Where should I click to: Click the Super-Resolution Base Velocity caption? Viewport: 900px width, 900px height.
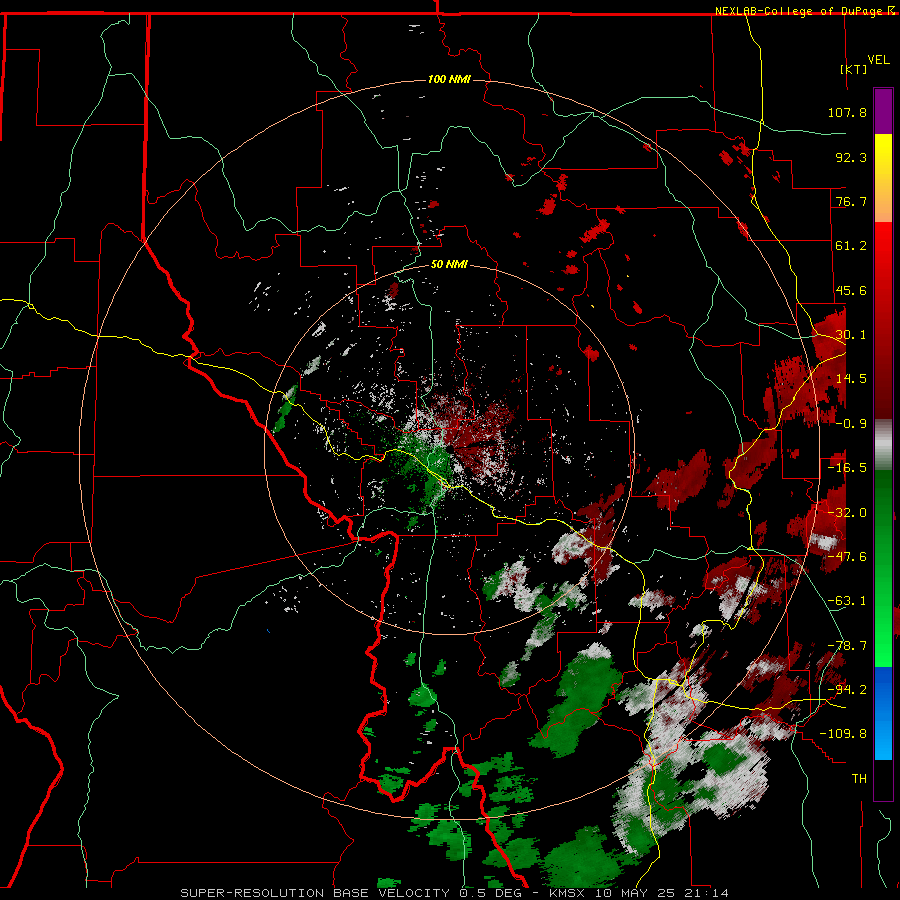coord(455,893)
